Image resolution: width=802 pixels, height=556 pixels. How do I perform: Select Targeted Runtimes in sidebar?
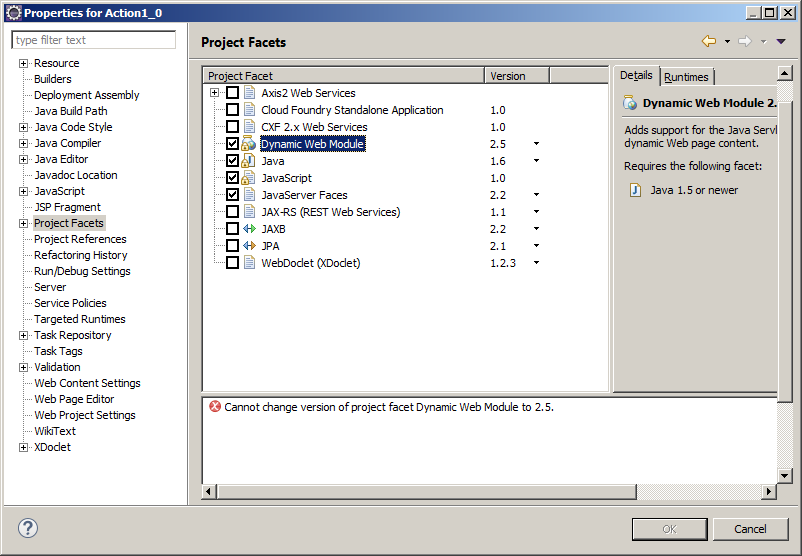click(x=79, y=319)
